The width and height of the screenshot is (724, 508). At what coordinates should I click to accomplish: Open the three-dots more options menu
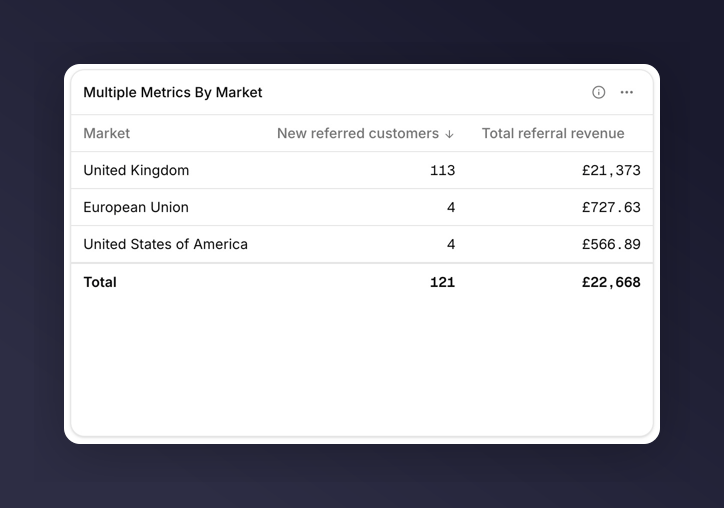tap(627, 92)
